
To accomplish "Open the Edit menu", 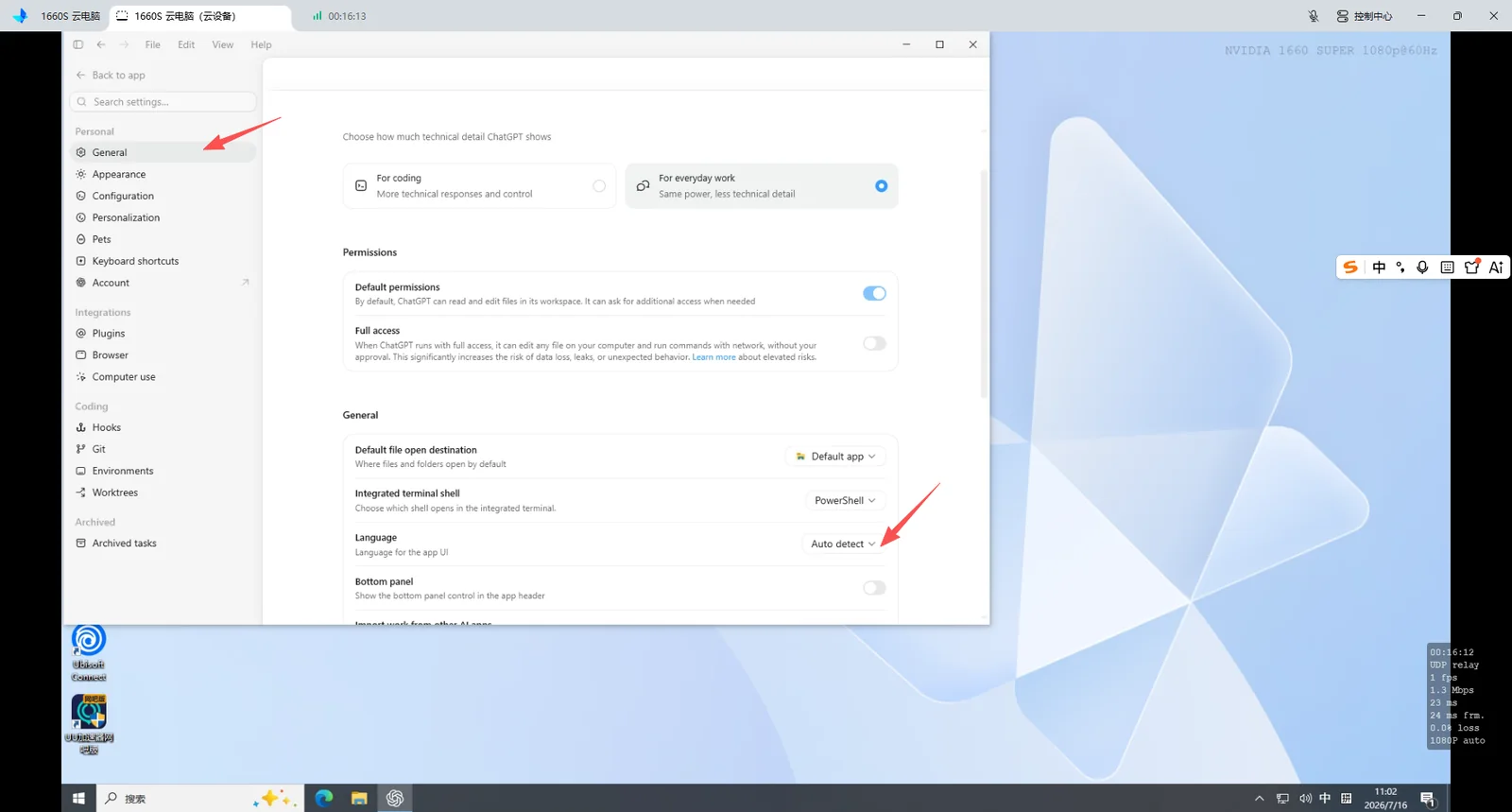I will click(186, 44).
